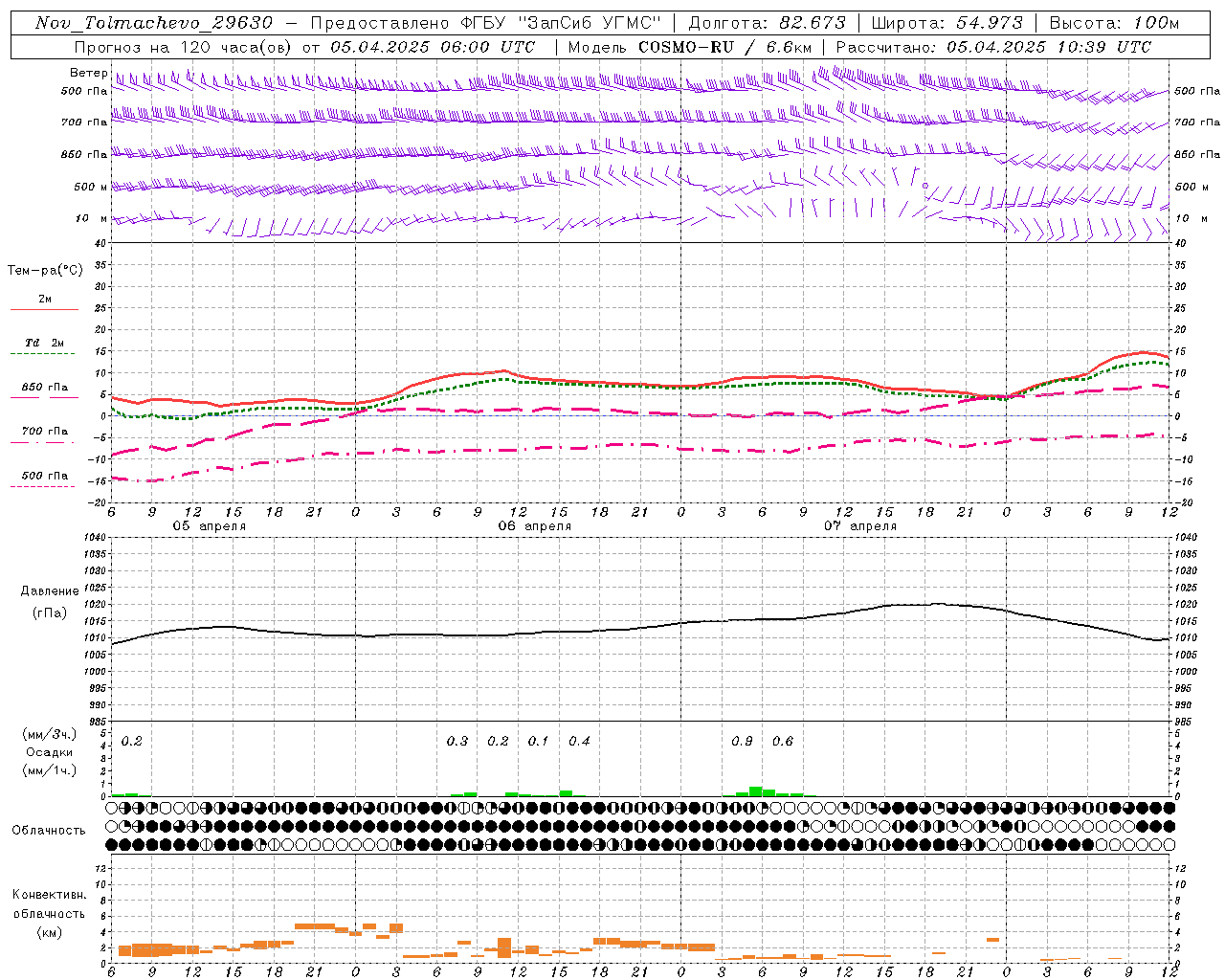Click the left-axis '40' temperature value
The height and width of the screenshot is (980, 1225).
tap(100, 243)
